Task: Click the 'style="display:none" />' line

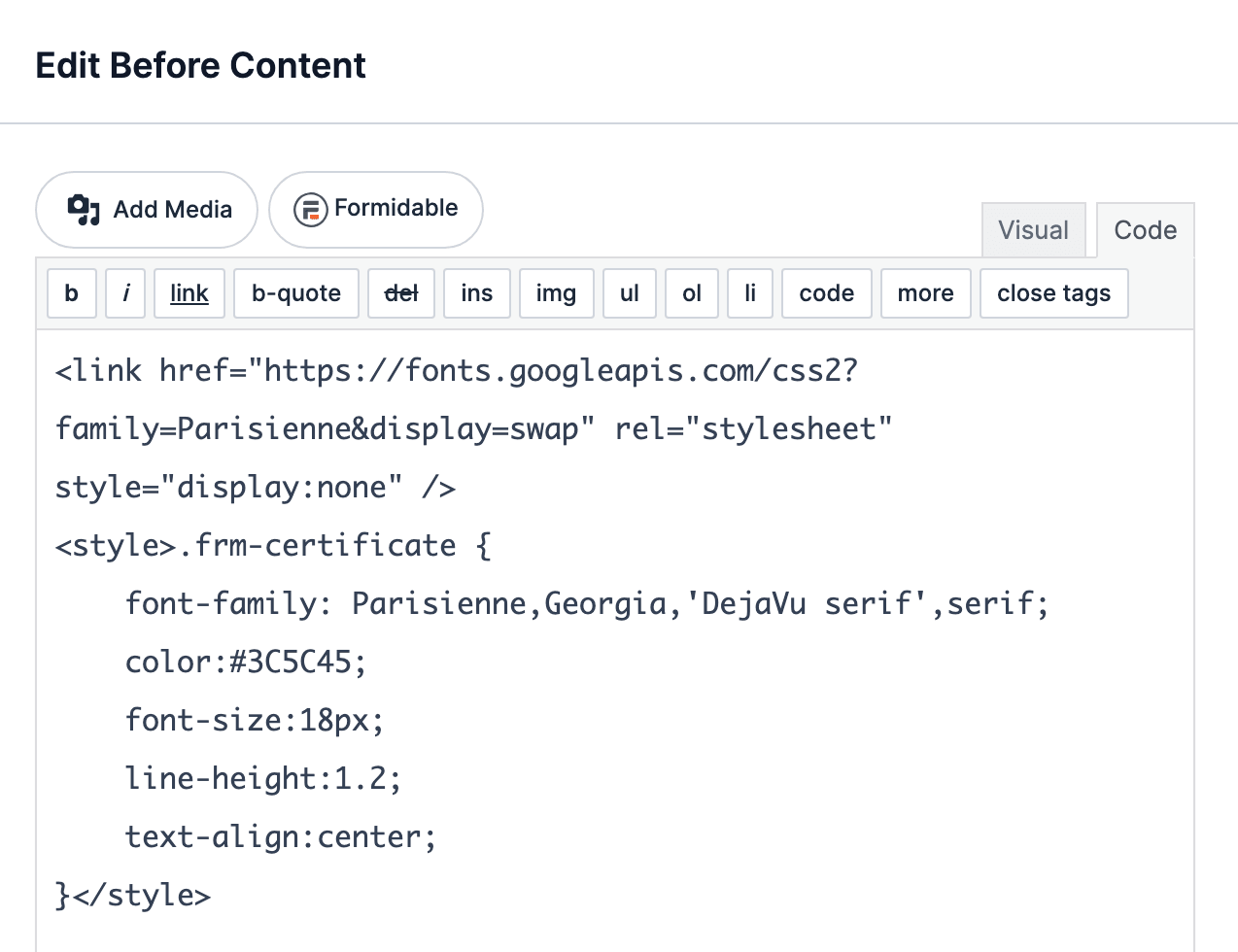Action: 256,488
